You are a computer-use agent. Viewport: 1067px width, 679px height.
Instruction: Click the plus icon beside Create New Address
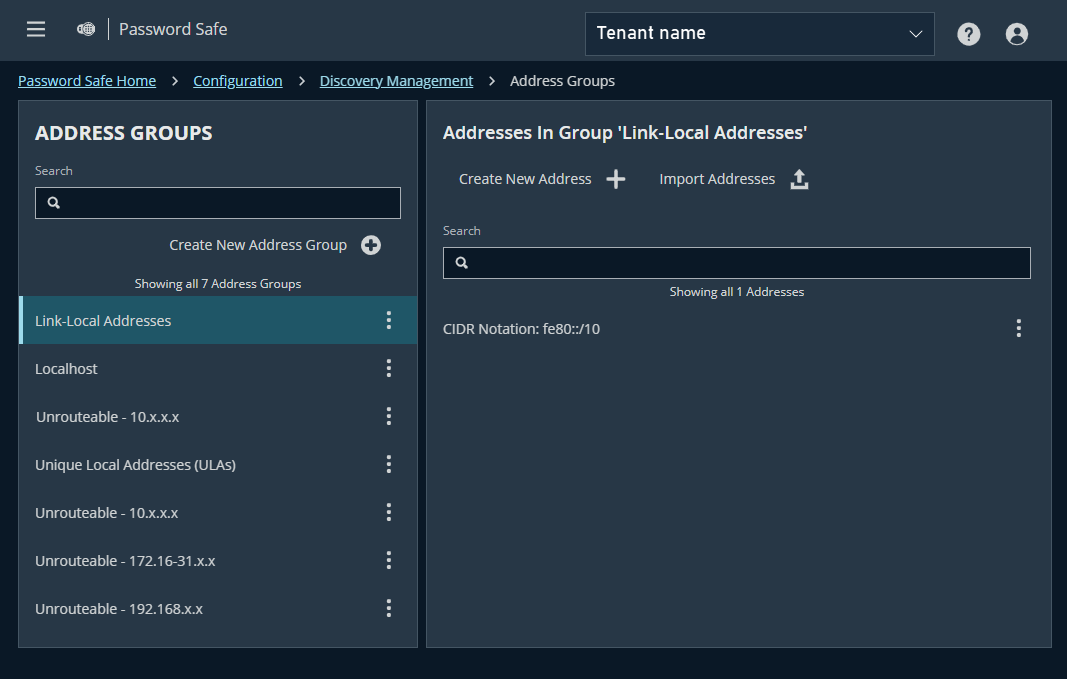tap(616, 178)
